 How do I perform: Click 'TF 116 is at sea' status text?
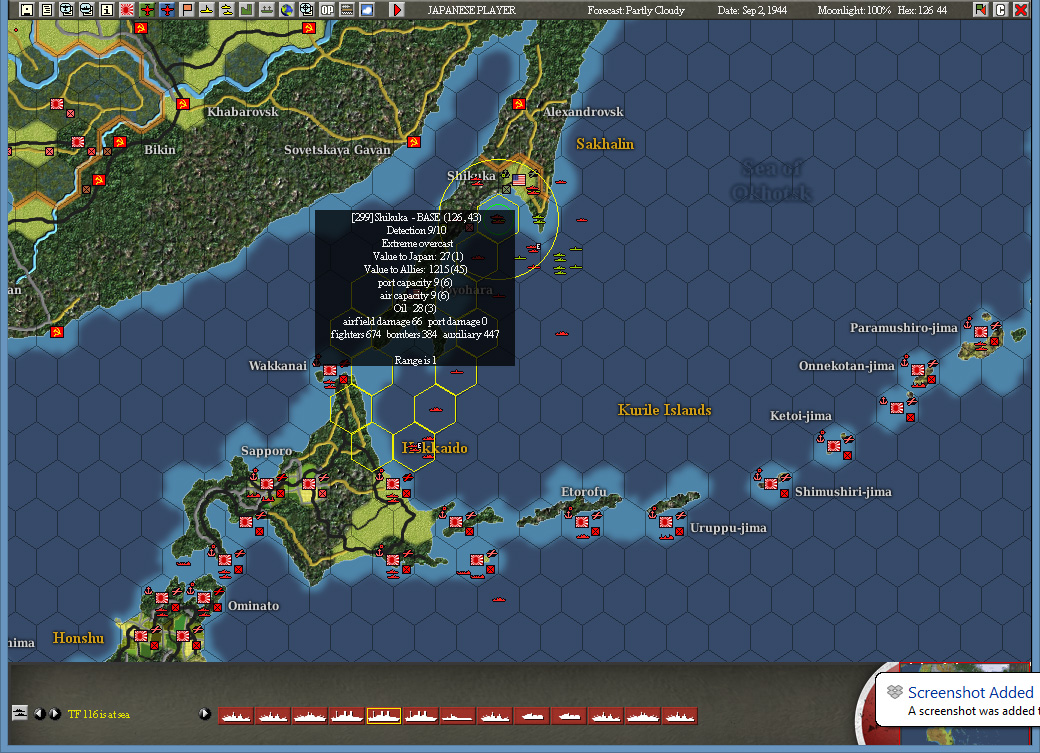point(99,715)
